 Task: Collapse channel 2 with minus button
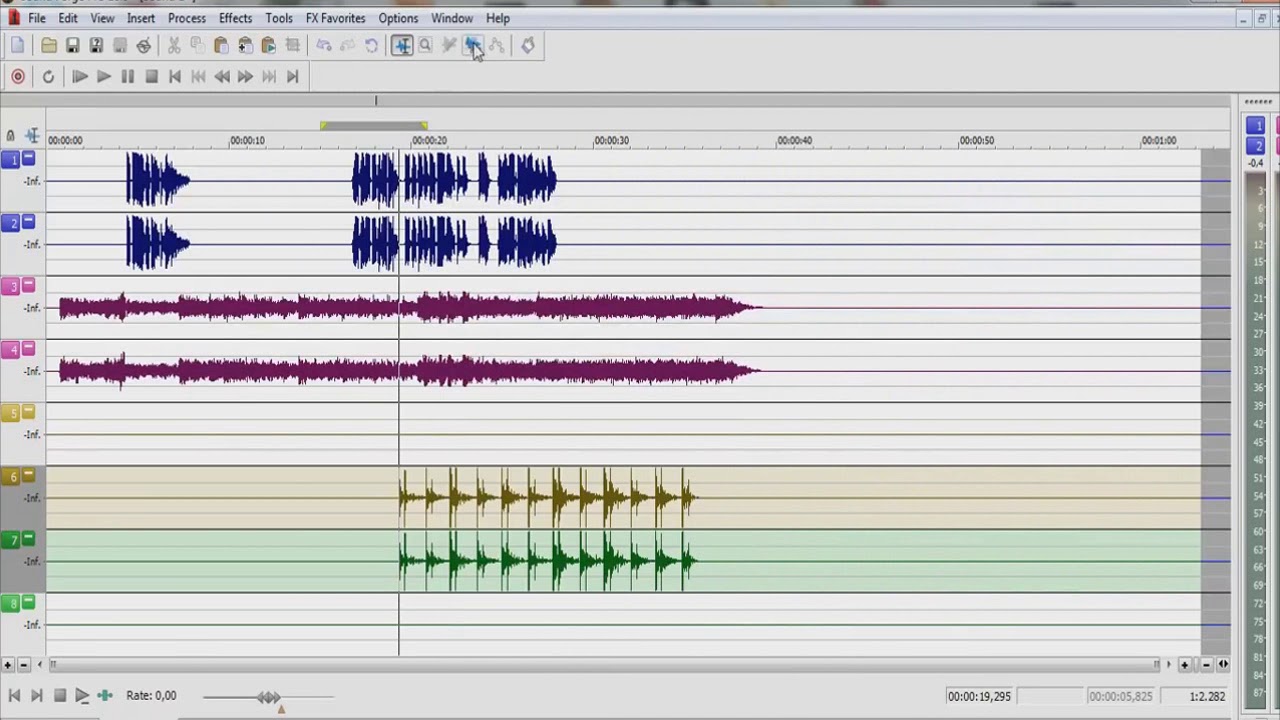pyautogui.click(x=28, y=221)
